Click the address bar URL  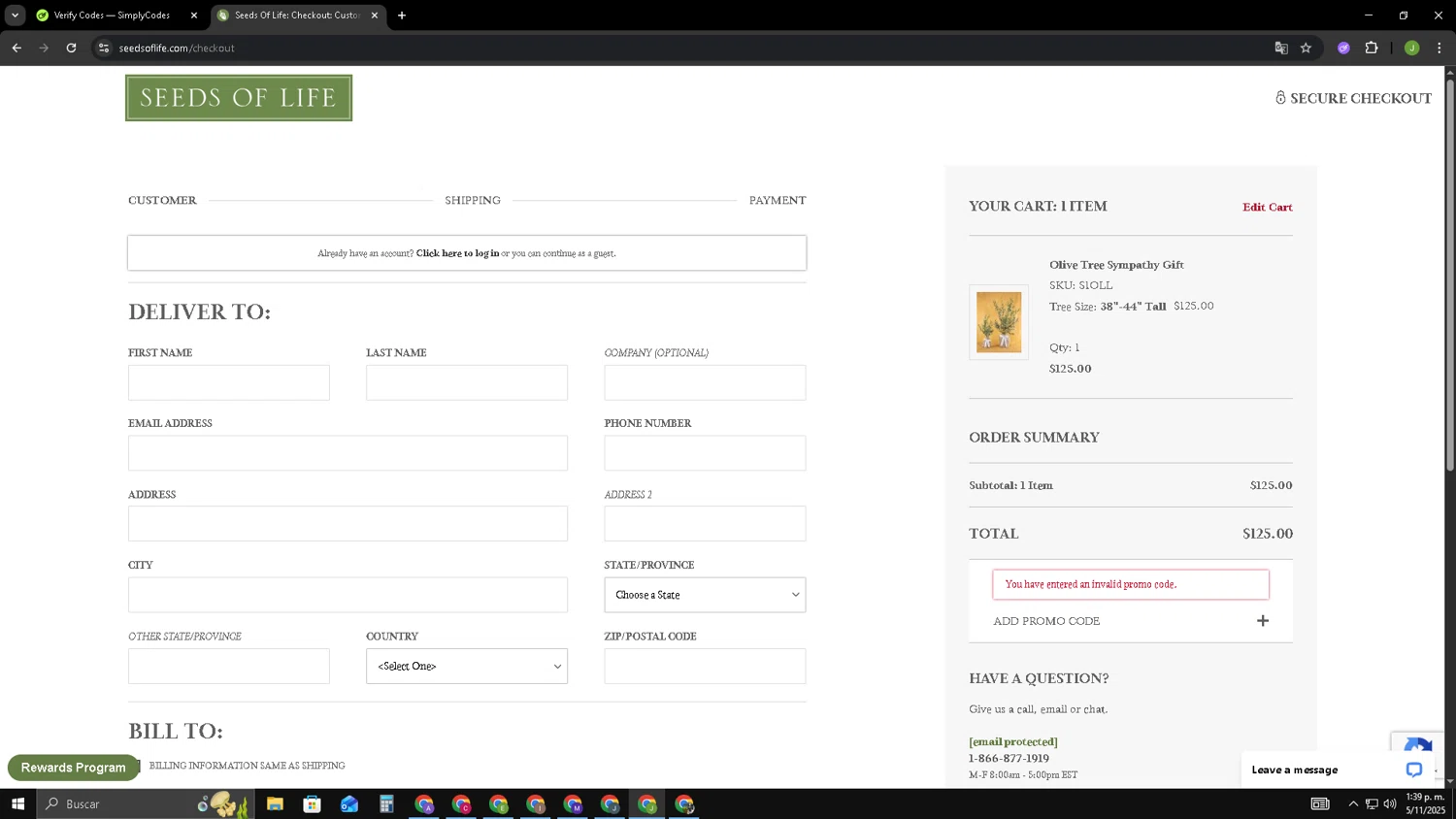tap(177, 48)
